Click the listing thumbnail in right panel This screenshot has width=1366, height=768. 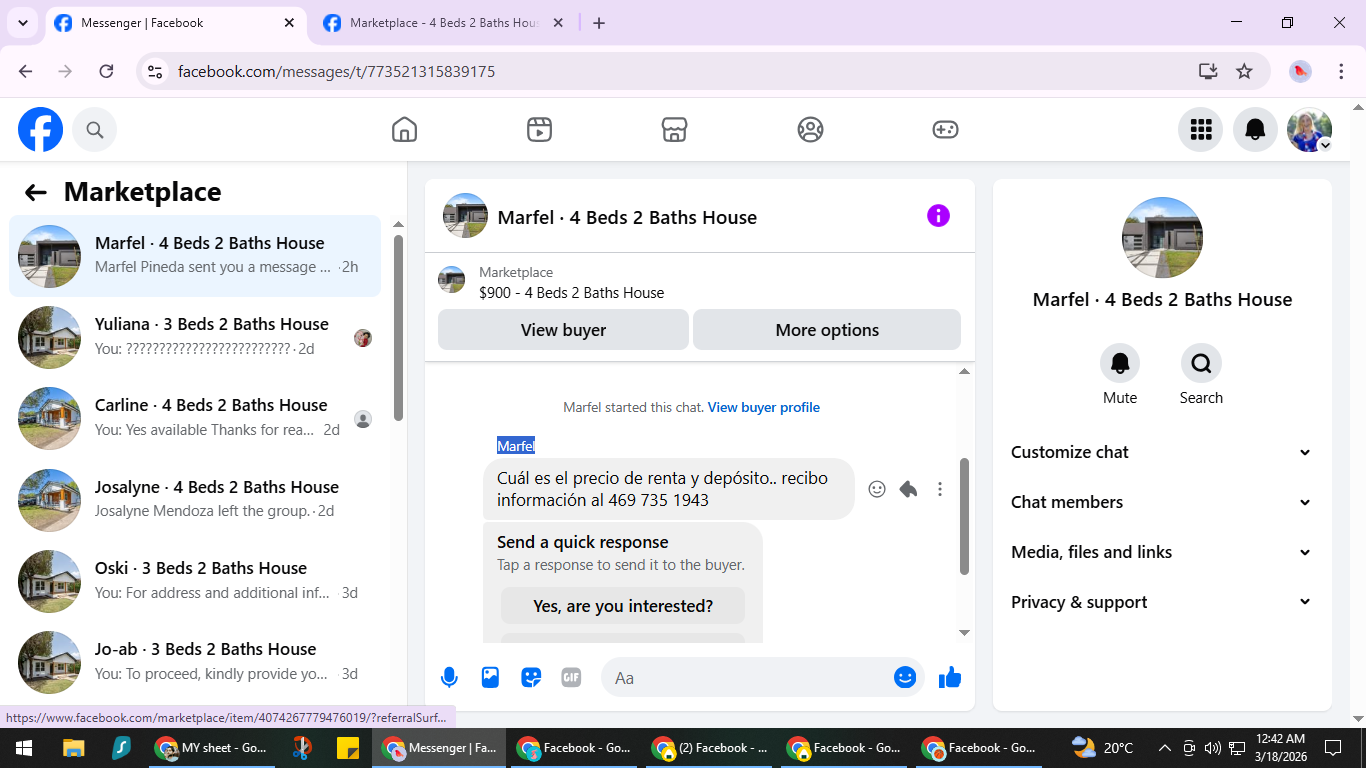pos(1162,238)
